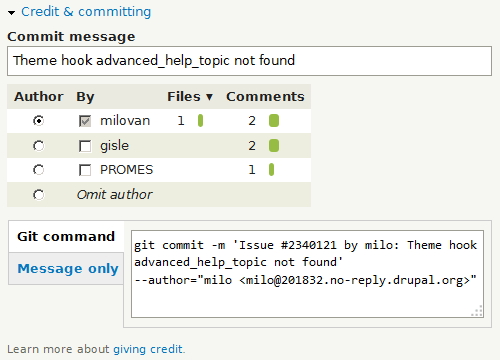Switch to the Message only tab
Image resolution: width=500 pixels, height=360 pixels.
(x=66, y=268)
